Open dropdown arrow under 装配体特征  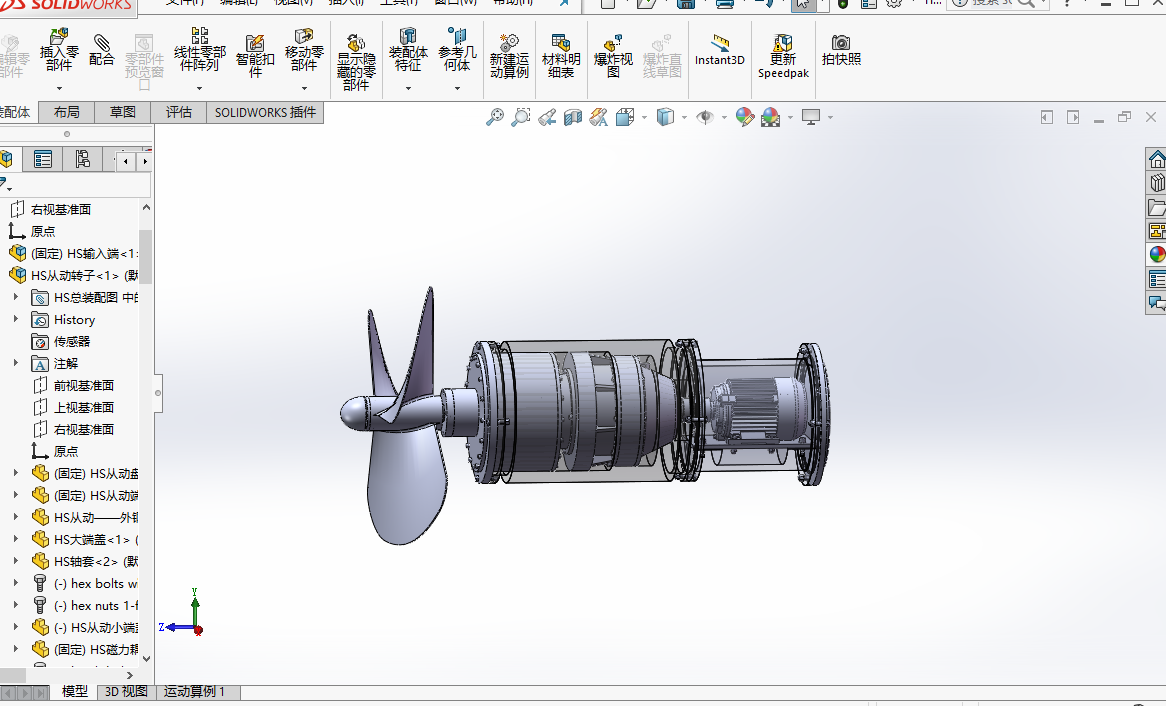408,88
